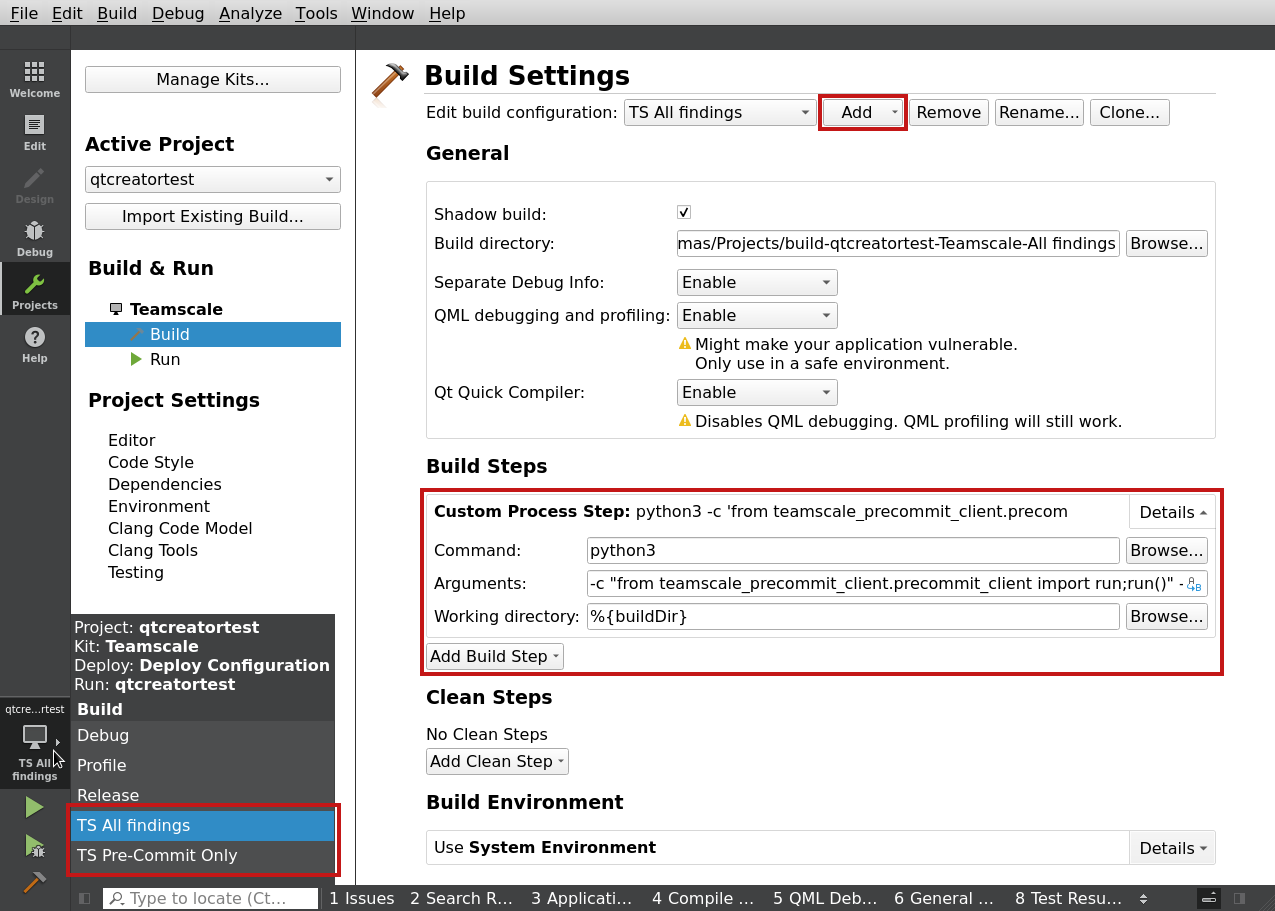Click the Working directory input field
Screen dimensions: 1275x911
pos(853,616)
